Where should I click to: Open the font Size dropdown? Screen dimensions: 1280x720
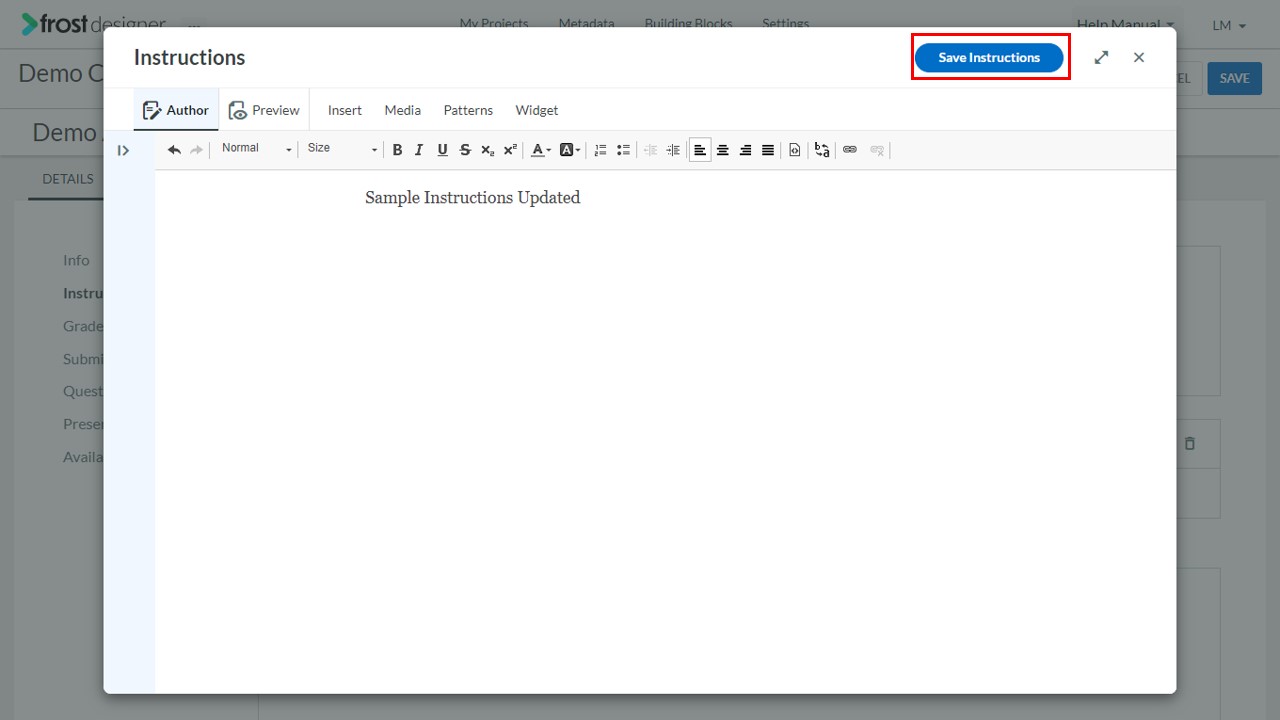coord(342,149)
